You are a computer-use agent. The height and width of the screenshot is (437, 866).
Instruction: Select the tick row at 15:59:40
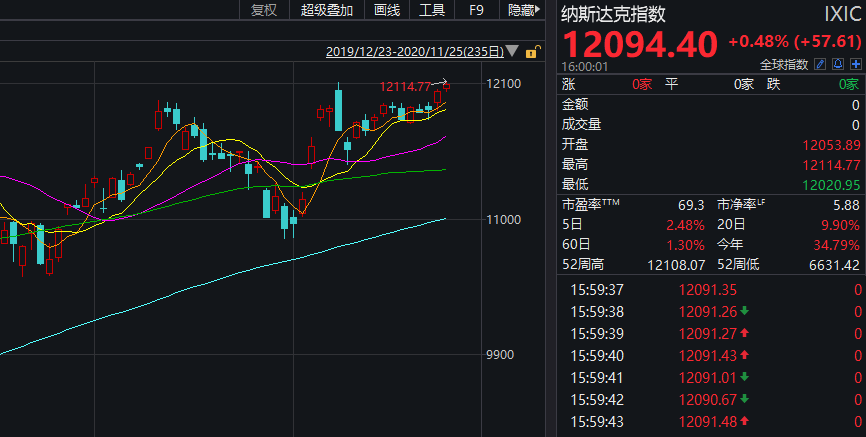pos(711,356)
